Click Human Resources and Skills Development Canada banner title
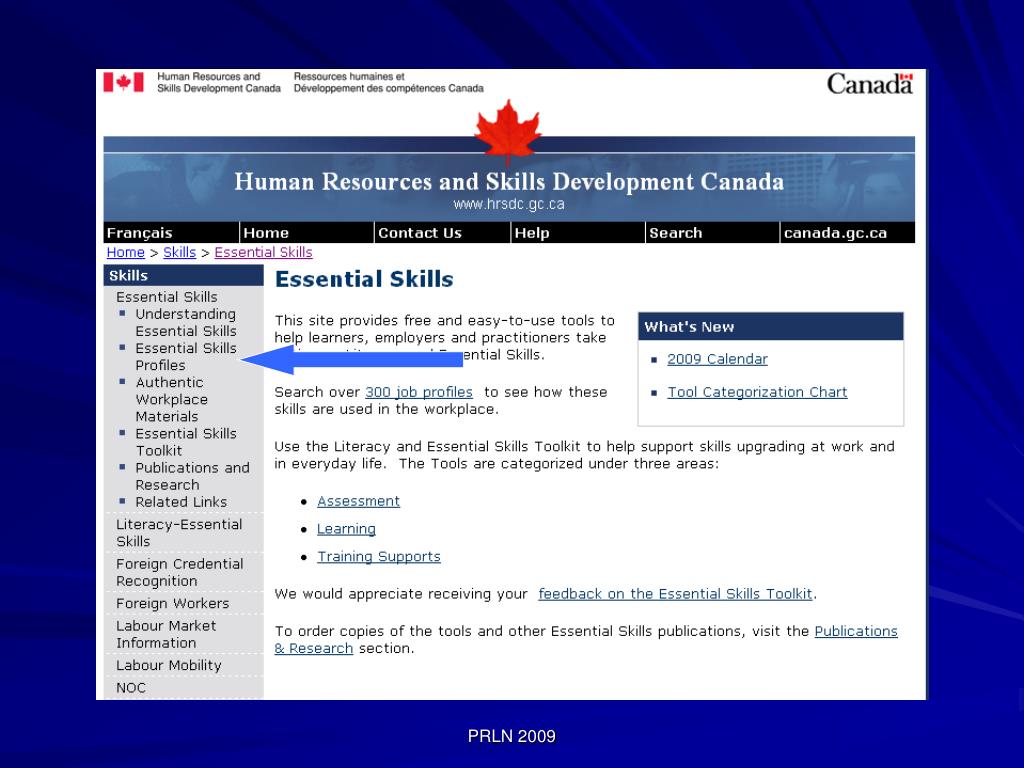1024x768 pixels. [509, 182]
